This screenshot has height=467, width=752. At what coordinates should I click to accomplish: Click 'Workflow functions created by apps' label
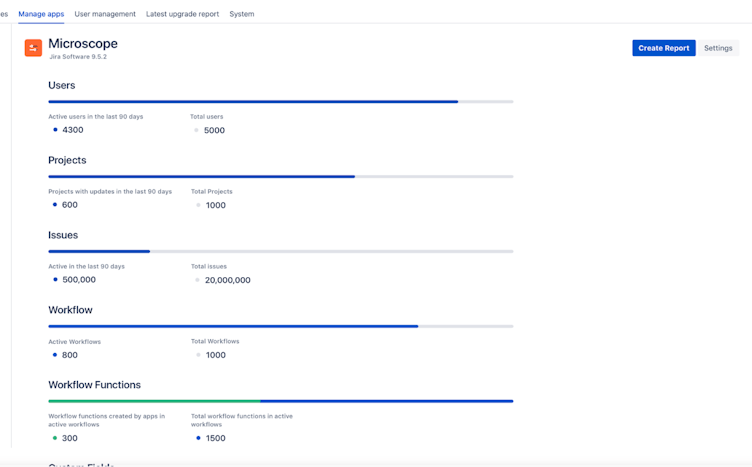[106, 420]
